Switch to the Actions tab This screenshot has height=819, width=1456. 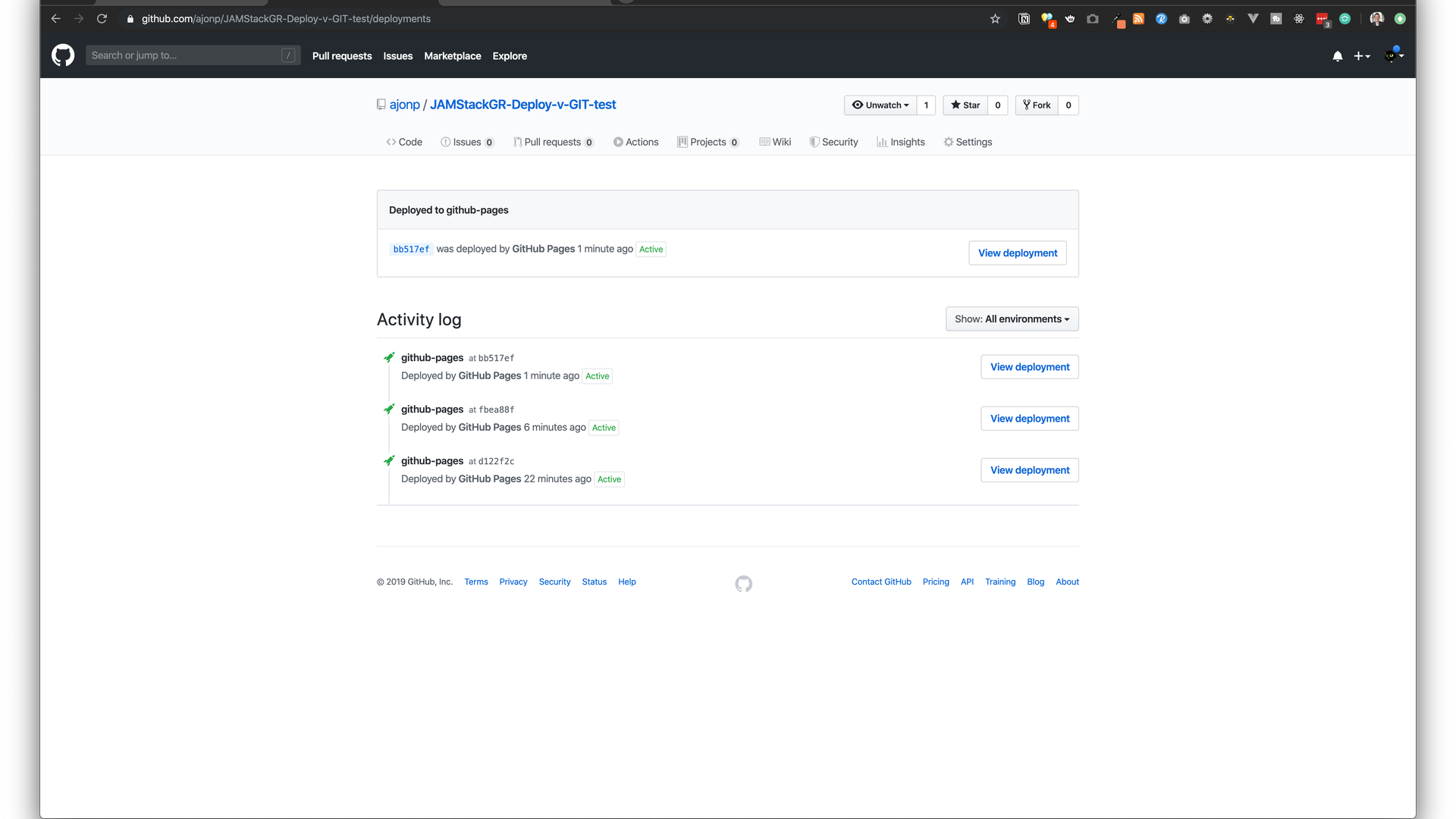(x=635, y=142)
